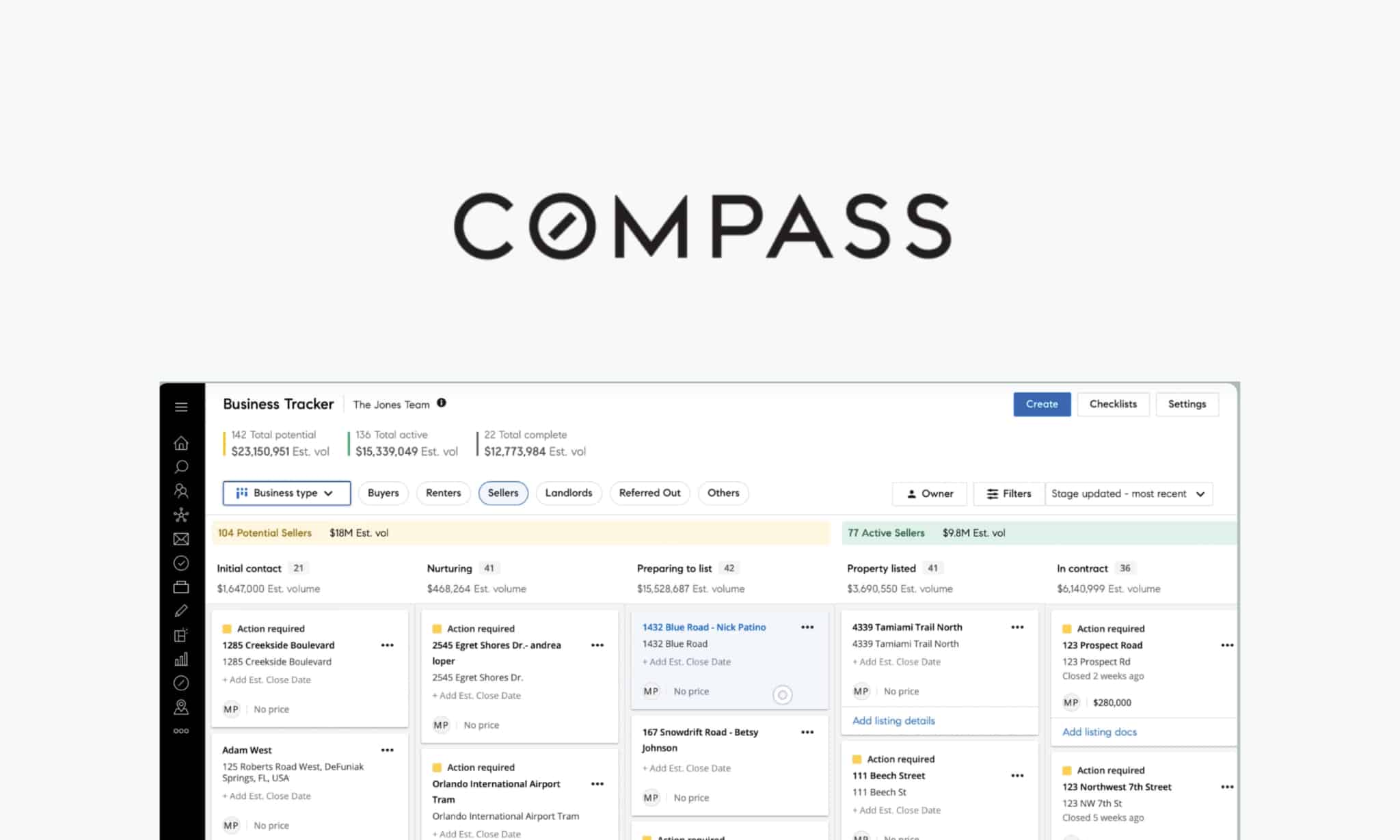Image resolution: width=1400 pixels, height=840 pixels.
Task: Expand the Business type dropdown
Action: click(x=286, y=493)
